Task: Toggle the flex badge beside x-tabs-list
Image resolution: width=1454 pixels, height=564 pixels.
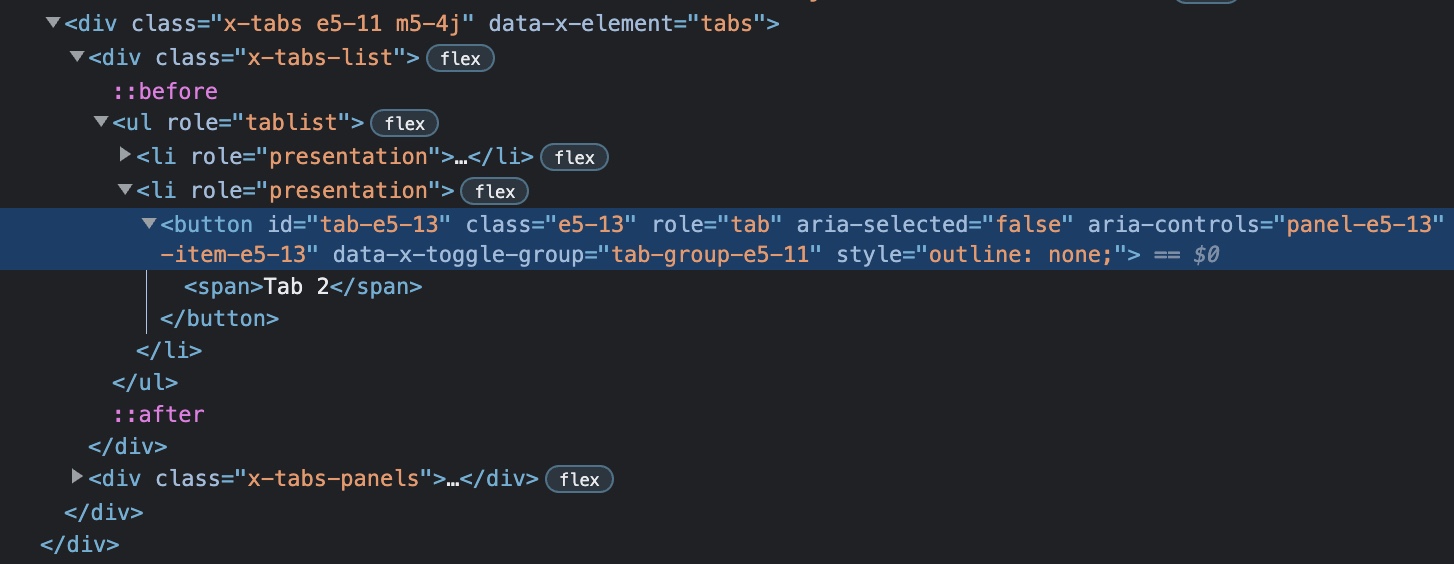Action: tap(460, 58)
